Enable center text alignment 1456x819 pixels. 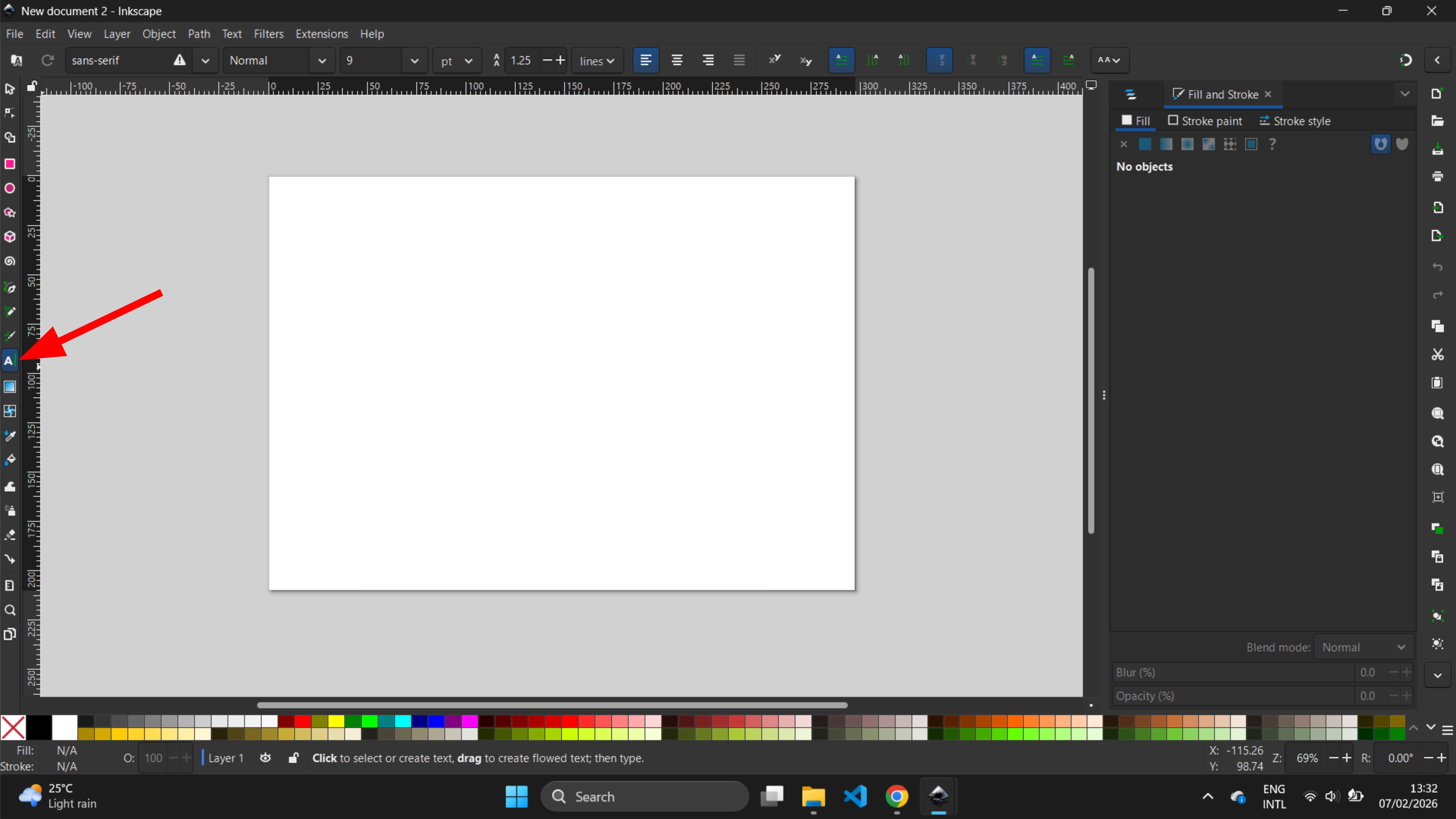[x=676, y=60]
